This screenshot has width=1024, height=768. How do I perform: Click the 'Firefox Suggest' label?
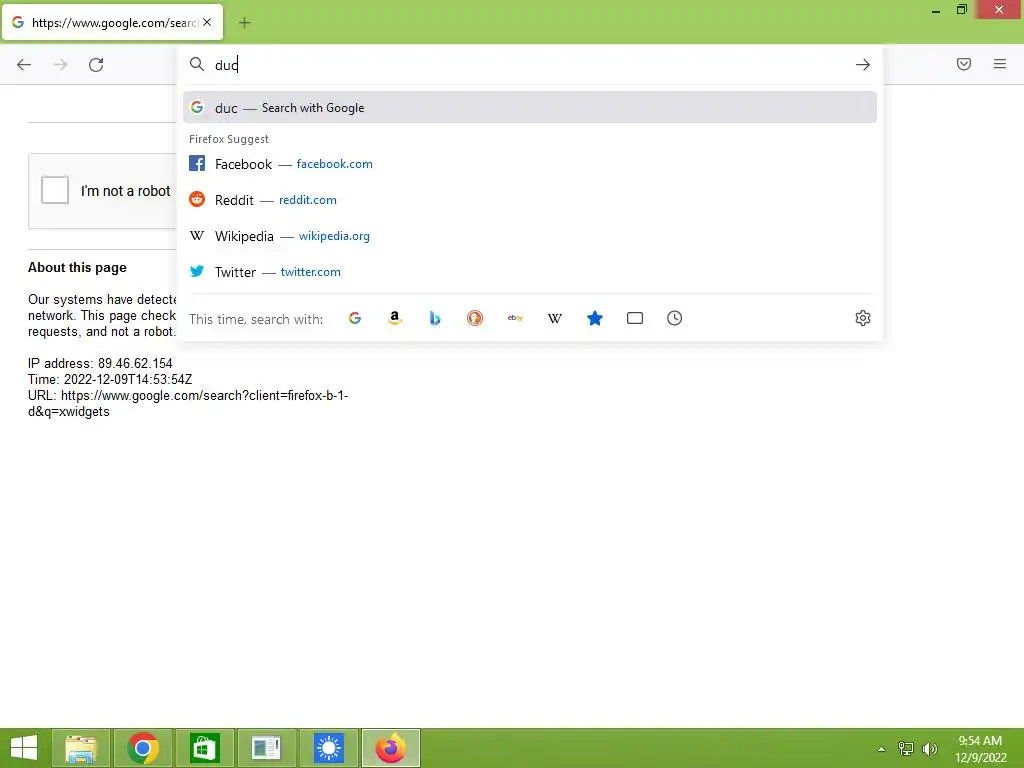229,139
